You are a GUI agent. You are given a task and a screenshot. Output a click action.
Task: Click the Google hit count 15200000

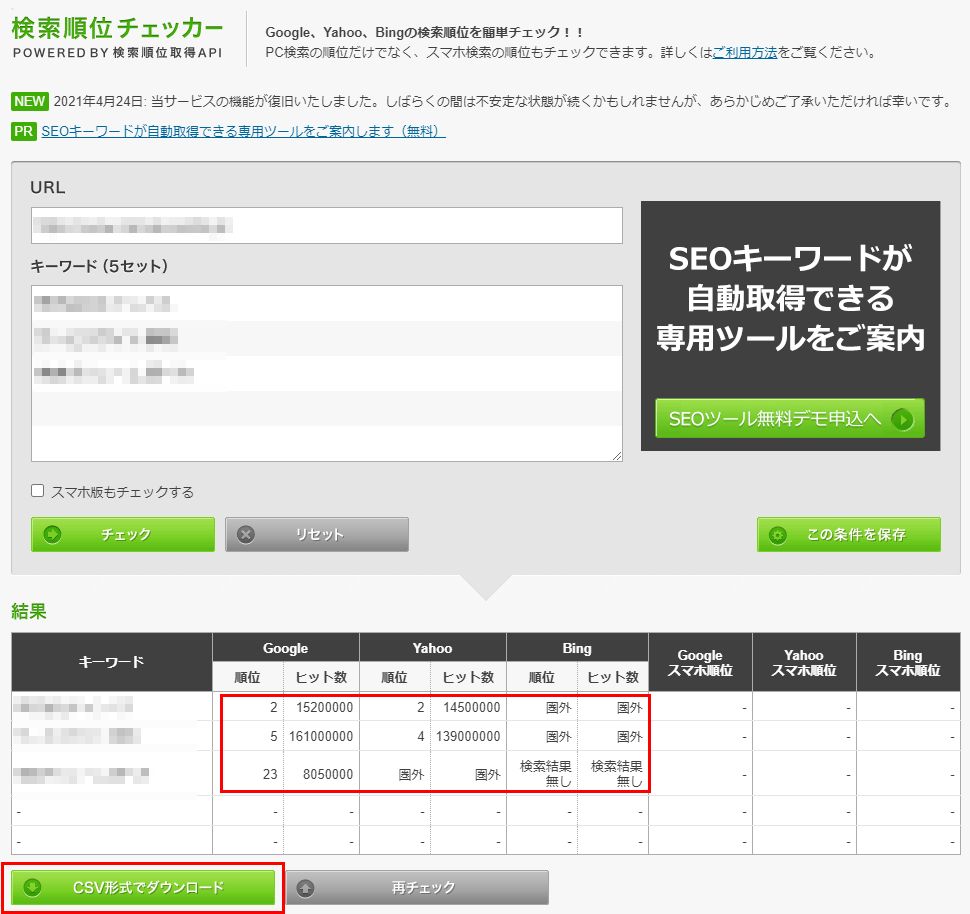pyautogui.click(x=324, y=707)
